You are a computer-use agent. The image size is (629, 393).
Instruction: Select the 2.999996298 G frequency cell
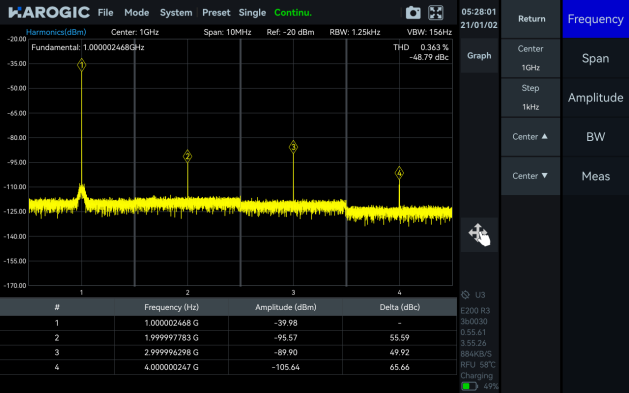tap(171, 352)
